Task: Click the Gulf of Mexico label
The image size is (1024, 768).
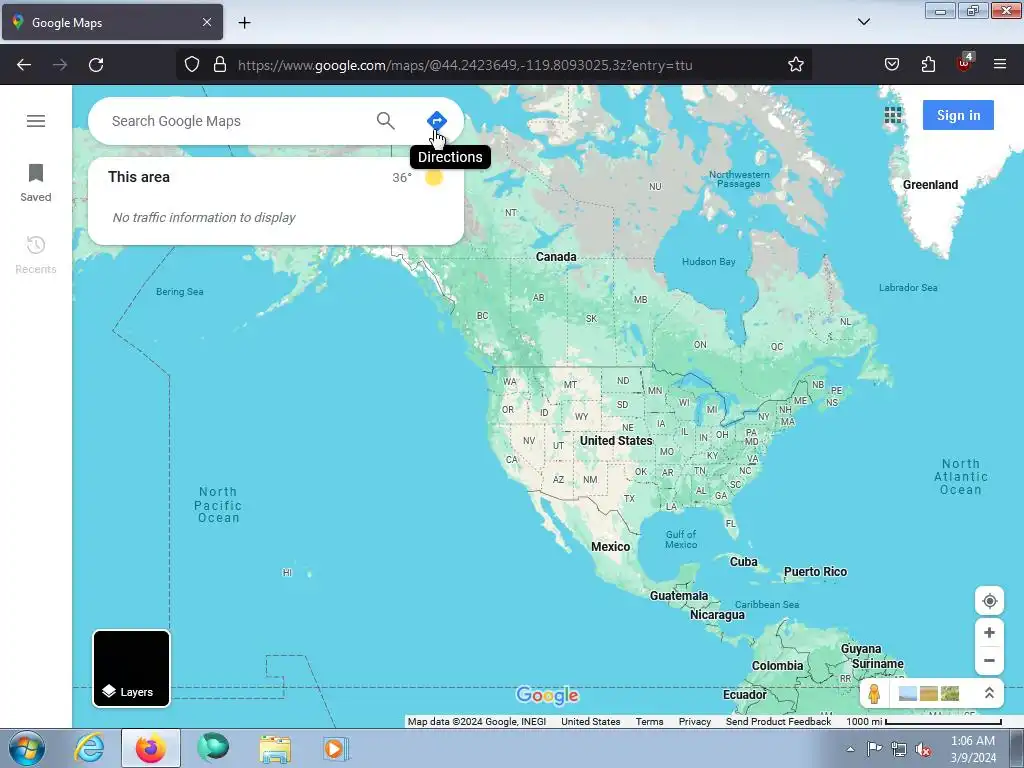Action: [x=681, y=539]
